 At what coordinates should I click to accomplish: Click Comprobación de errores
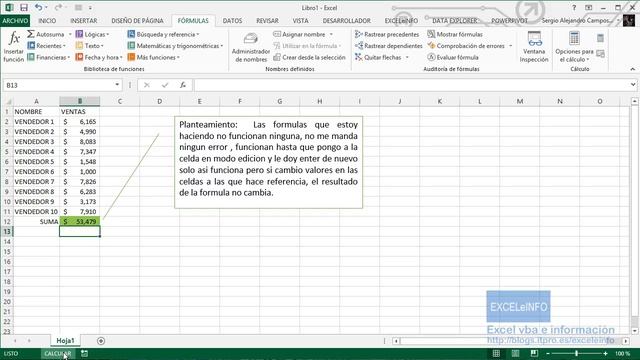(x=466, y=46)
